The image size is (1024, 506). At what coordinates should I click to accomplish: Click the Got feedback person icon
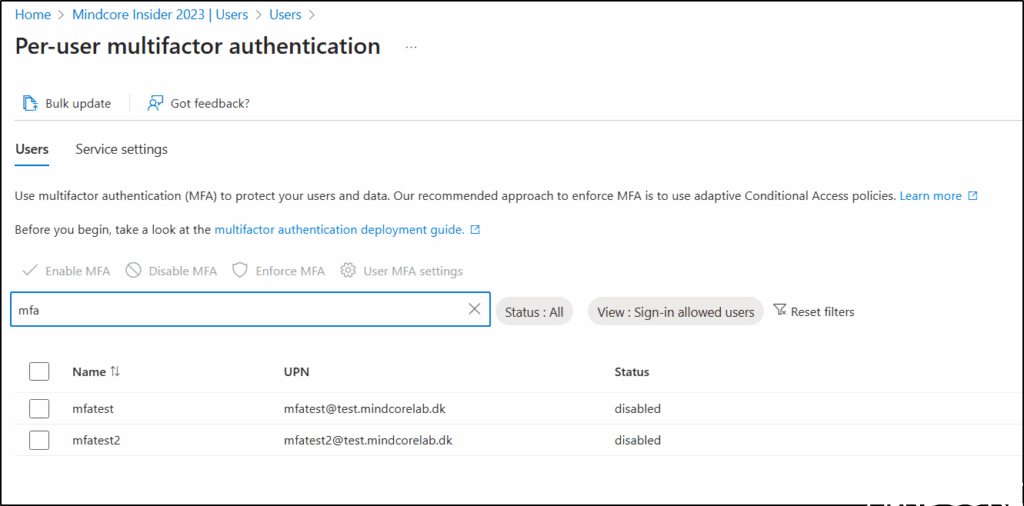point(155,103)
